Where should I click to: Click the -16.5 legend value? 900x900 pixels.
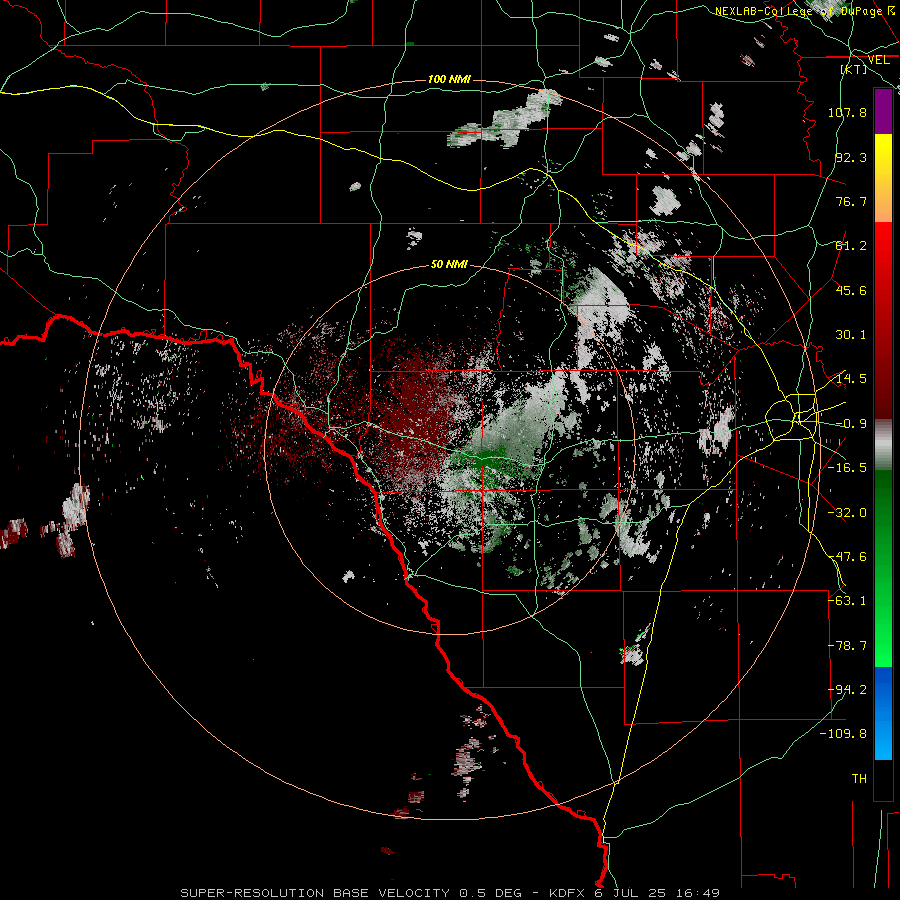[847, 468]
